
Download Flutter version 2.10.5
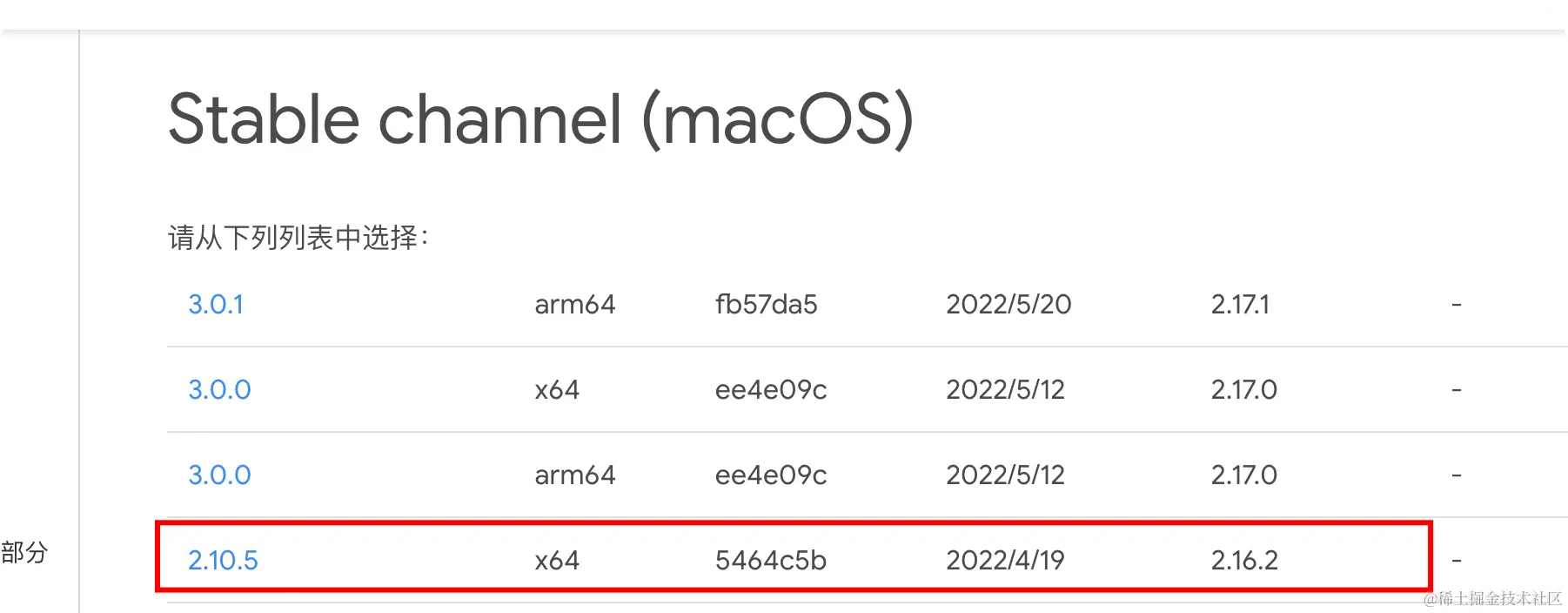[x=223, y=561]
